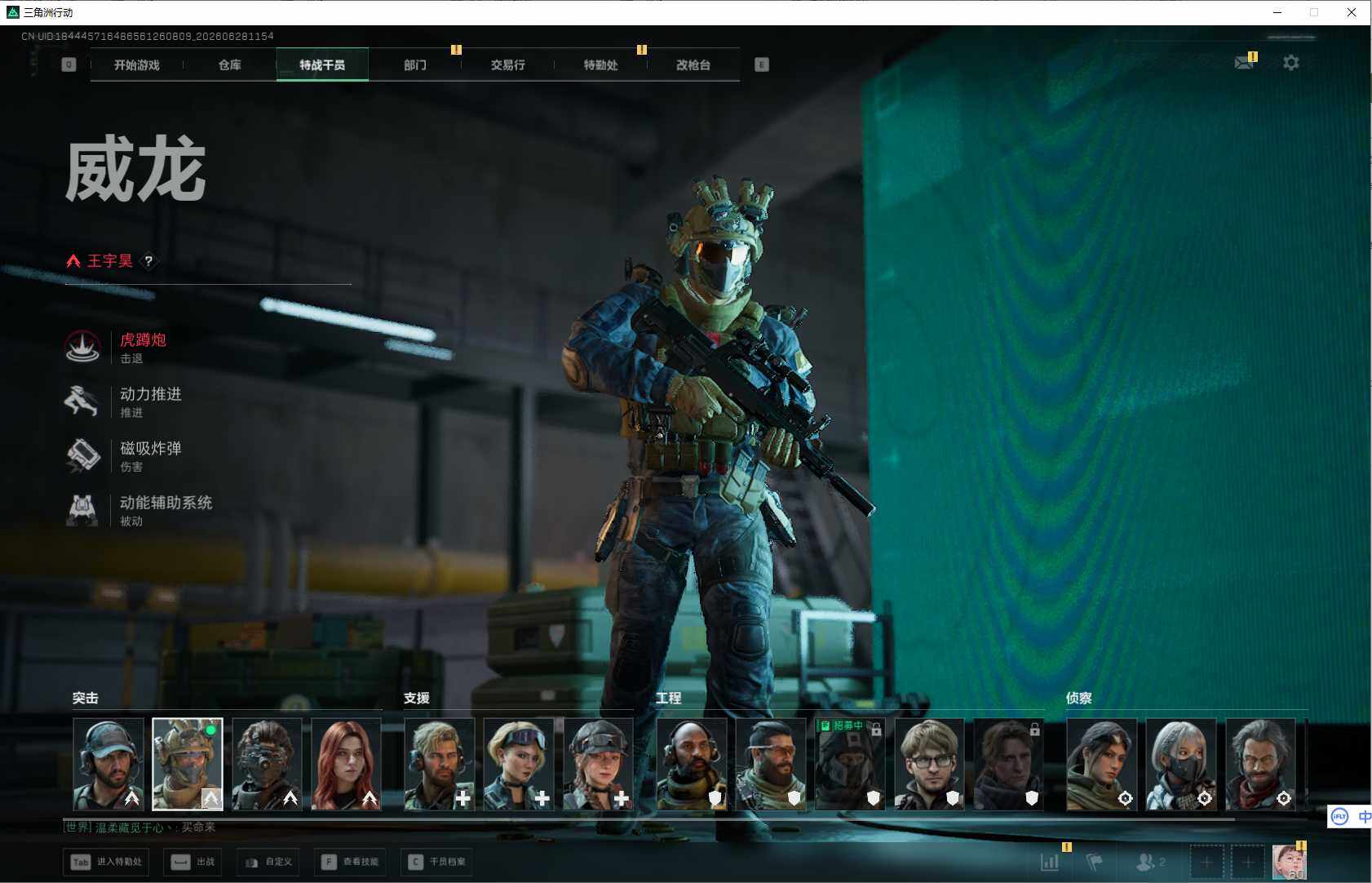Choose the bearded 侦察 operator
This screenshot has width=1372, height=883.
(x=1260, y=764)
